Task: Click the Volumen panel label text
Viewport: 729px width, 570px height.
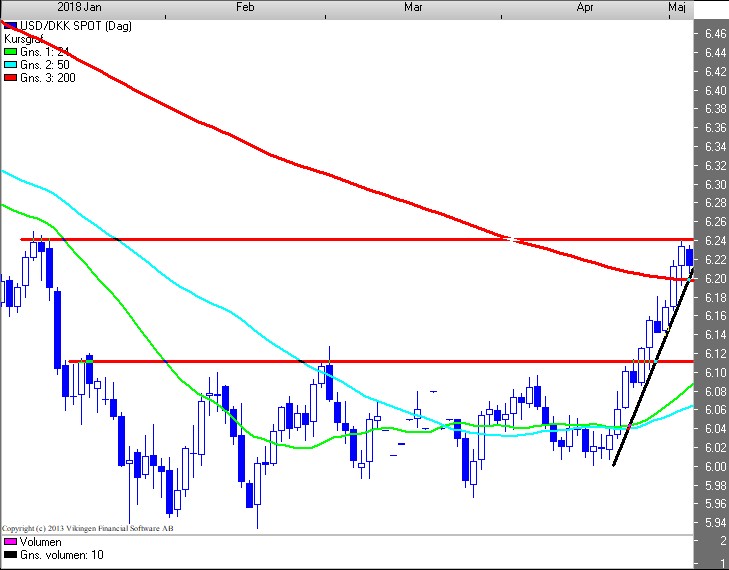Action: [x=40, y=542]
